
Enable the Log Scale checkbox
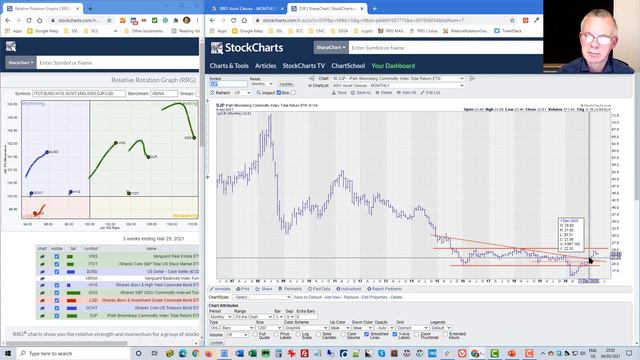[x=298, y=335]
